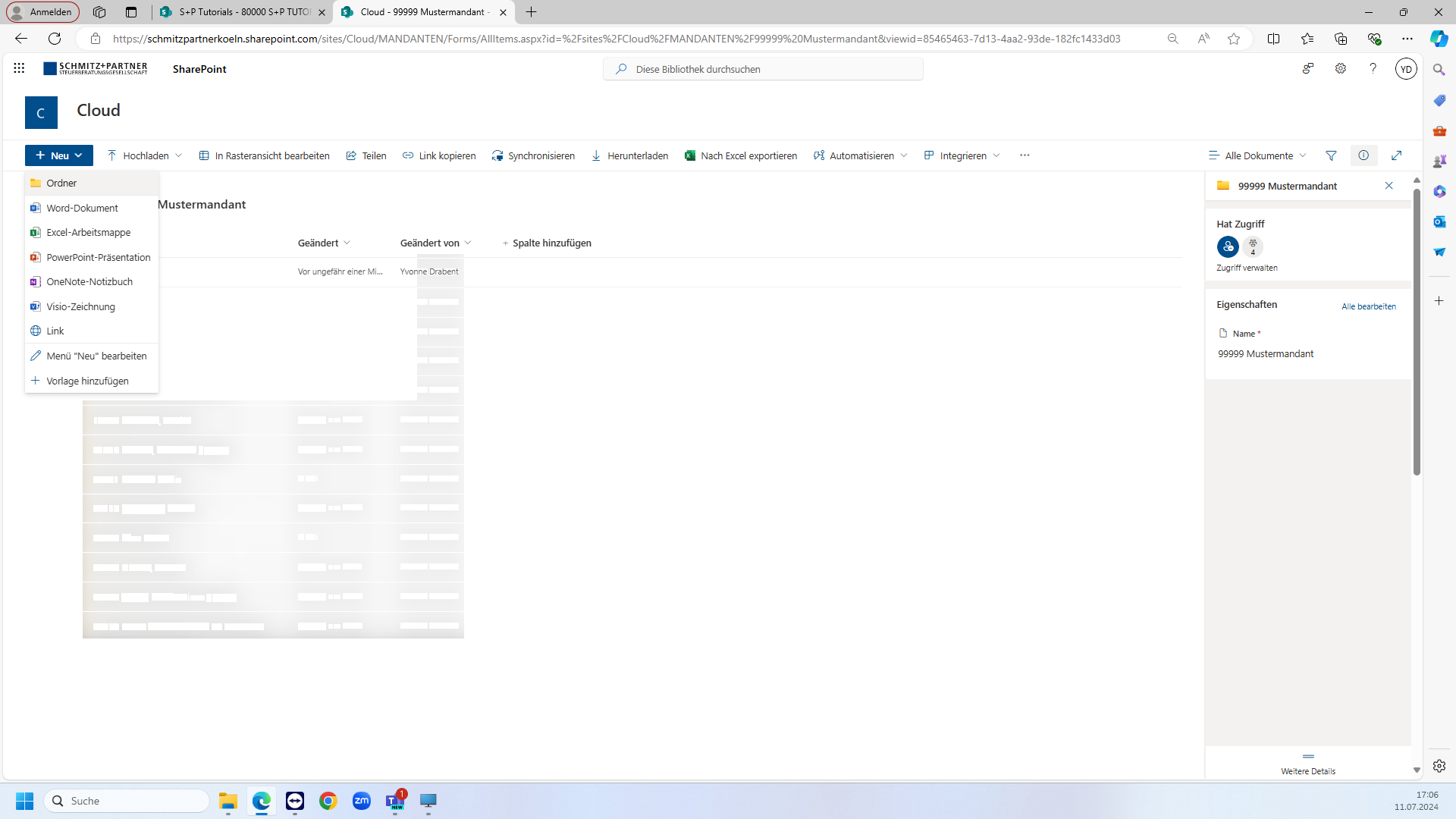Click the library search box

tap(763, 69)
